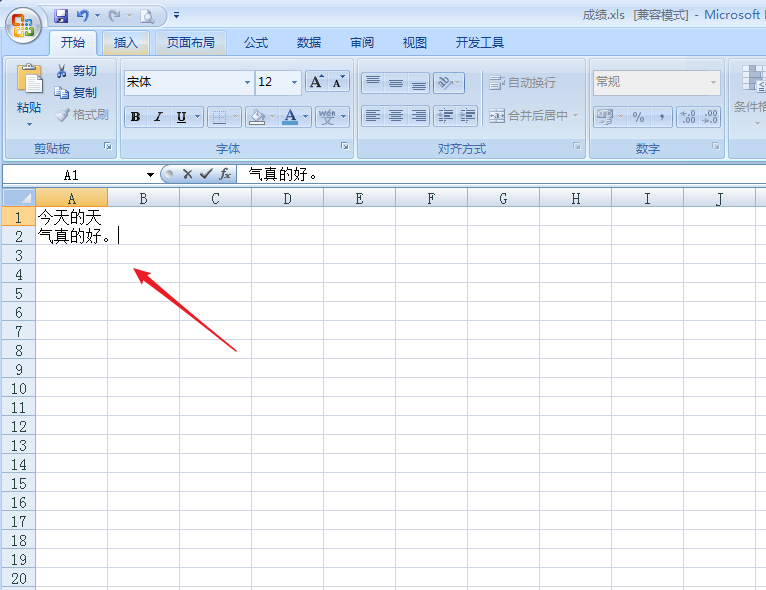766x590 pixels.
Task: Click the 合并后居中 merge button
Action: pos(533,116)
